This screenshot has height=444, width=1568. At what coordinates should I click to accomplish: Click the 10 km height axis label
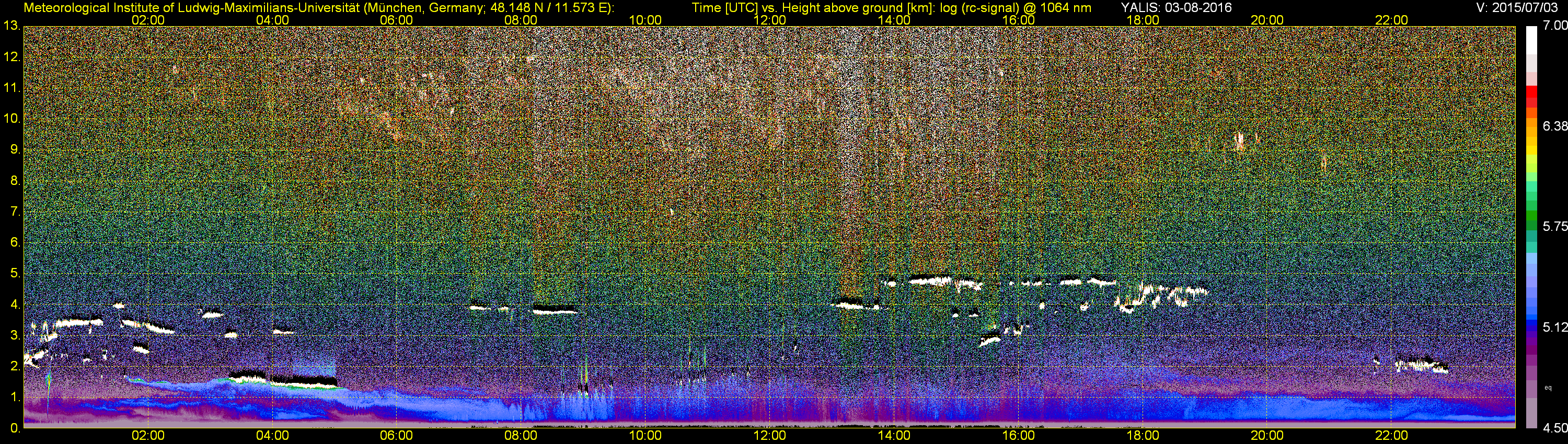click(11, 119)
